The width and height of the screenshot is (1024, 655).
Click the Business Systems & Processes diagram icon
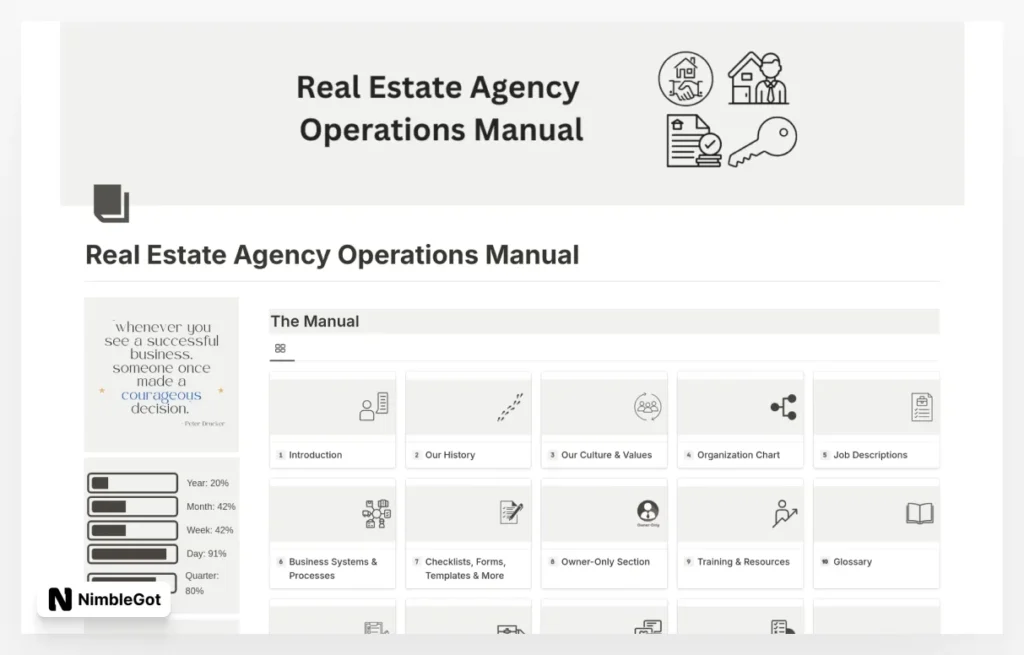click(x=376, y=513)
